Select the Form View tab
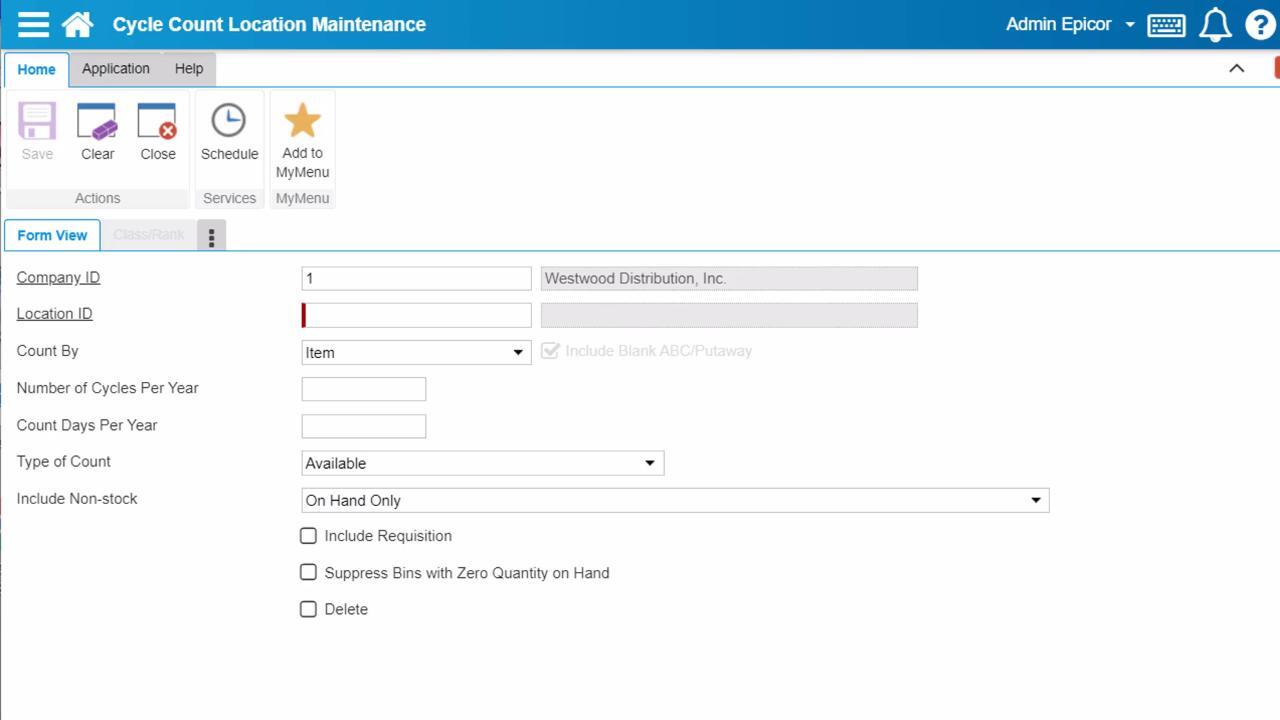This screenshot has width=1280, height=720. click(51, 235)
